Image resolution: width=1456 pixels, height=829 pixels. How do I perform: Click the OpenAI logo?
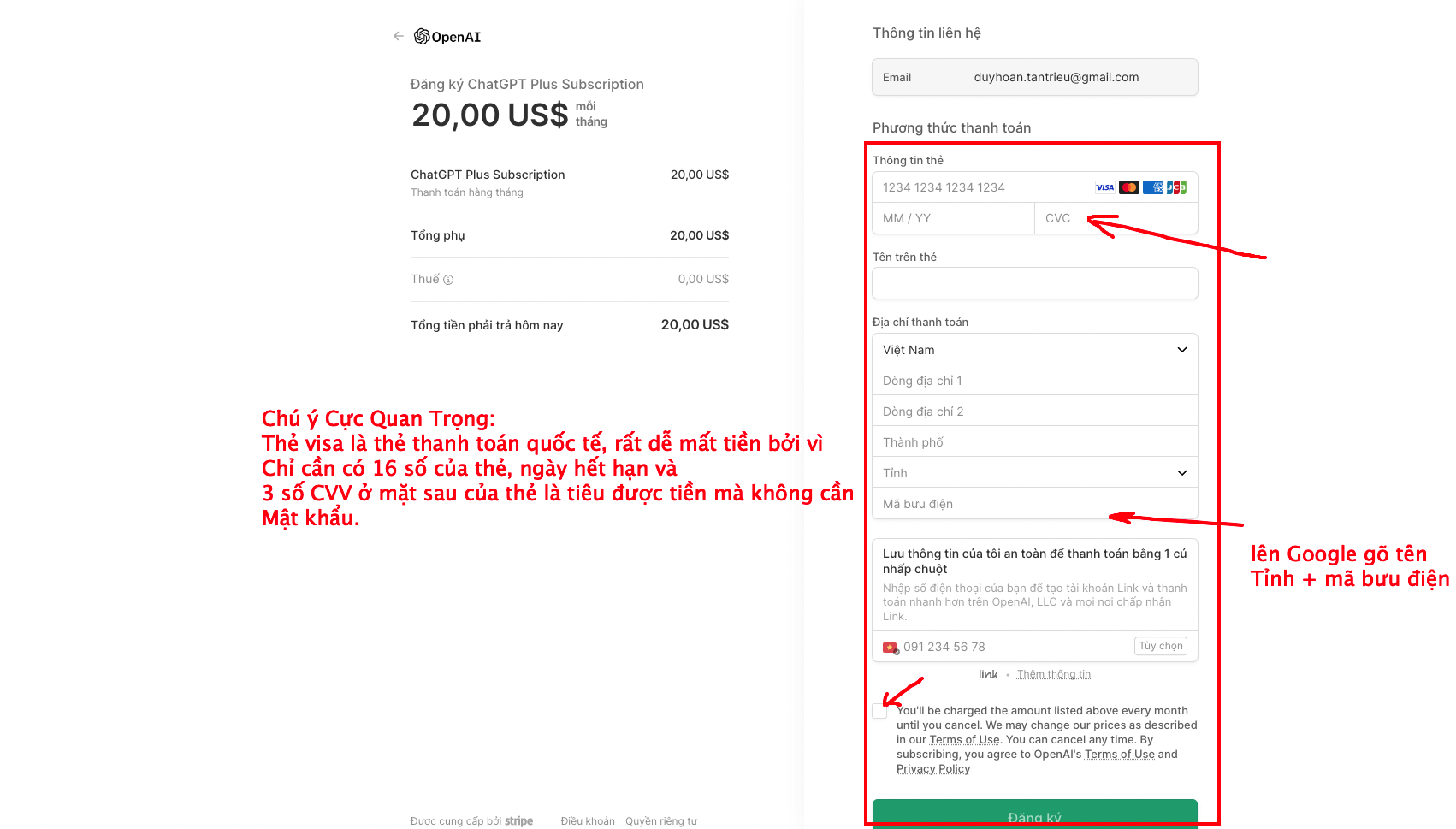coord(447,37)
